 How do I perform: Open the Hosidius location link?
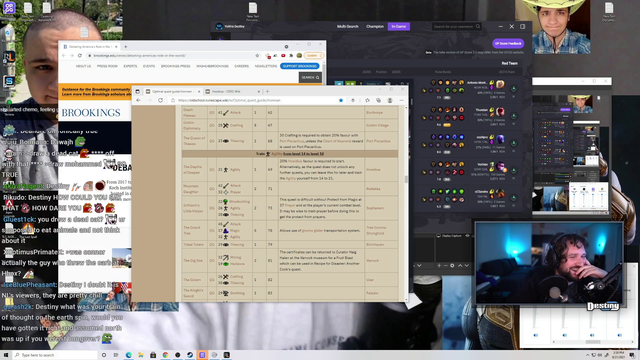[373, 169]
